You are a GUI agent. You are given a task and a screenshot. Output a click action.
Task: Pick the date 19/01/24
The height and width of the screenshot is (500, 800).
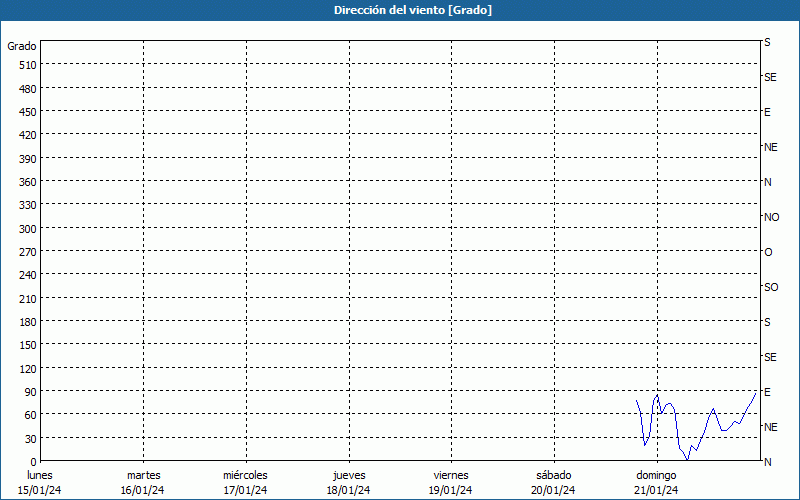point(451,490)
